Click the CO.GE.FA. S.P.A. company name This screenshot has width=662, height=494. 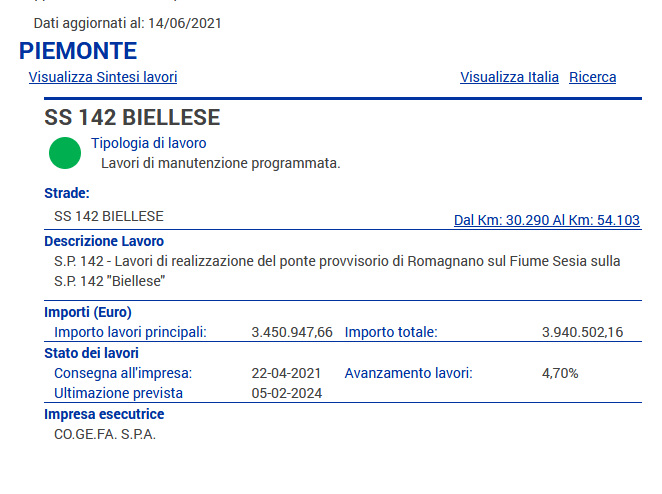tap(105, 434)
